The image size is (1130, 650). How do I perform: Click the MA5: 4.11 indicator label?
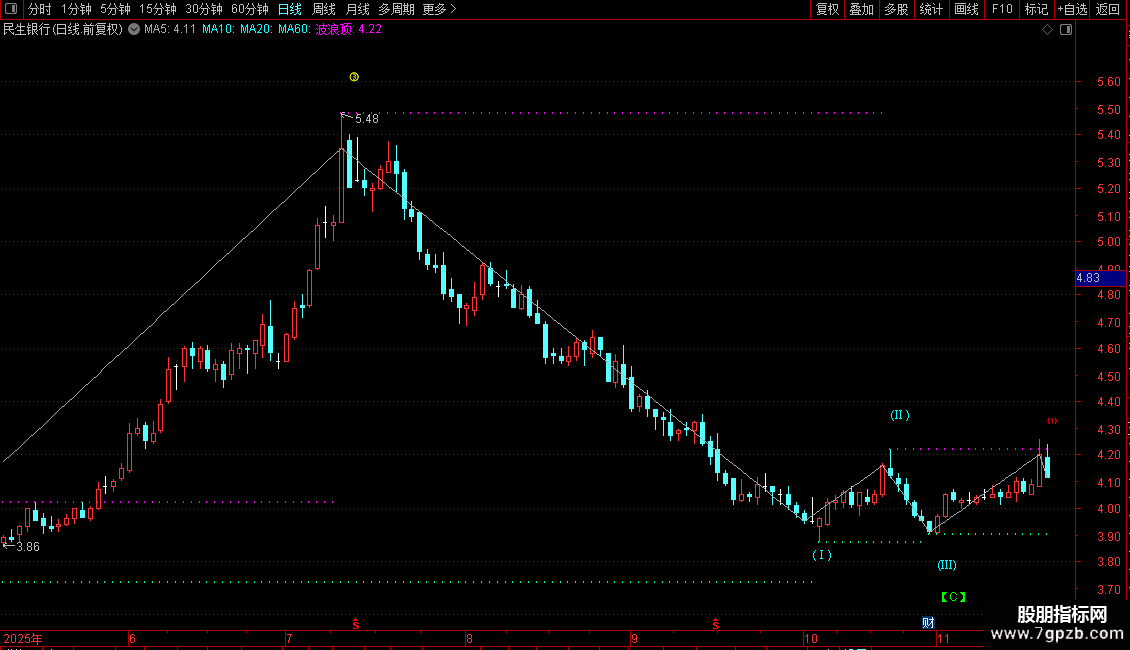pos(170,30)
